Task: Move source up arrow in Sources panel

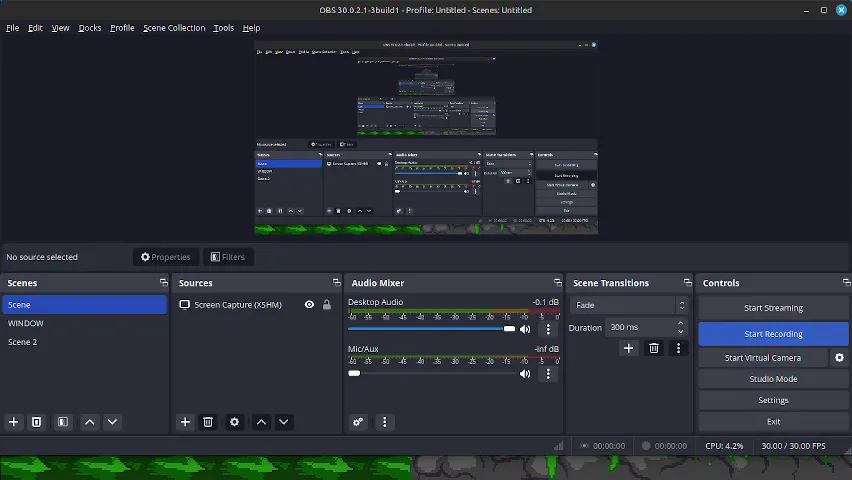Action: click(x=261, y=422)
